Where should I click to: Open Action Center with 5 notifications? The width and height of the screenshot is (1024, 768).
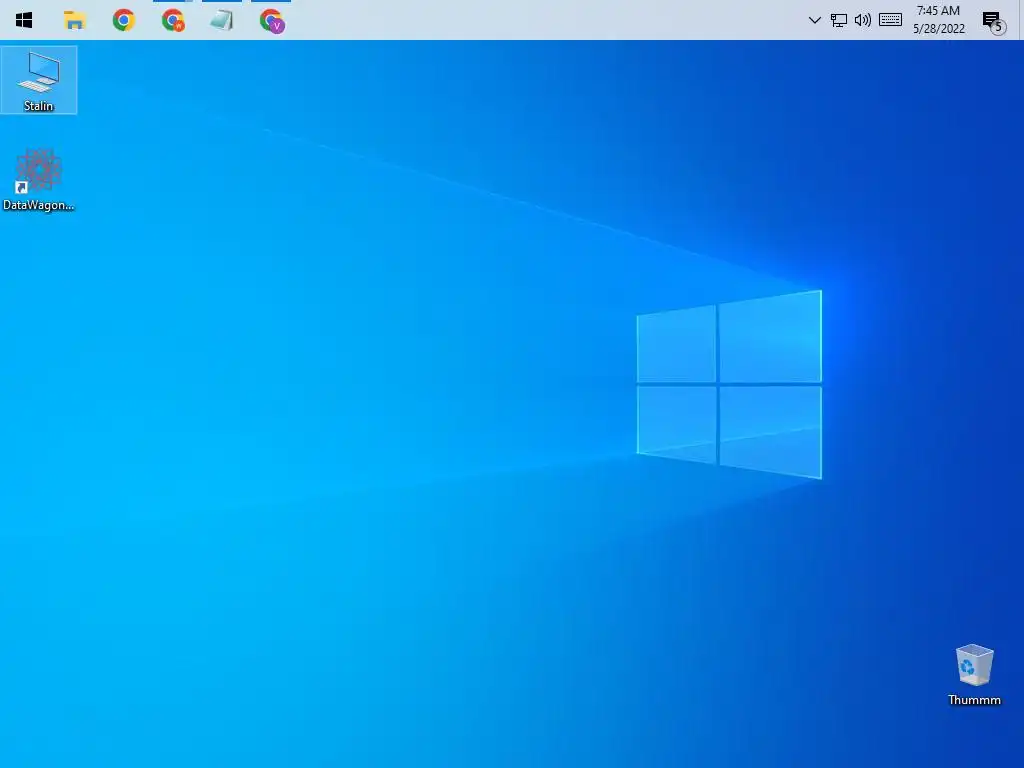(993, 22)
